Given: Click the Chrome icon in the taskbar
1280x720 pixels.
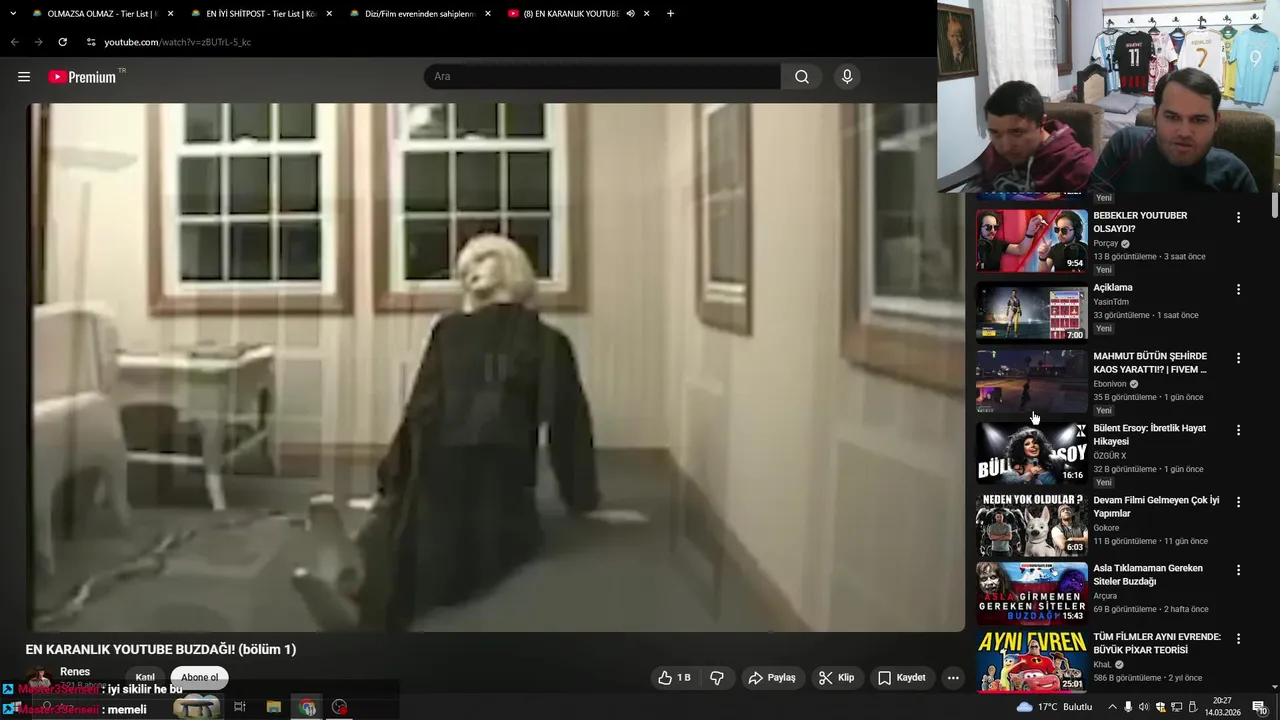Looking at the screenshot, I should tap(308, 707).
